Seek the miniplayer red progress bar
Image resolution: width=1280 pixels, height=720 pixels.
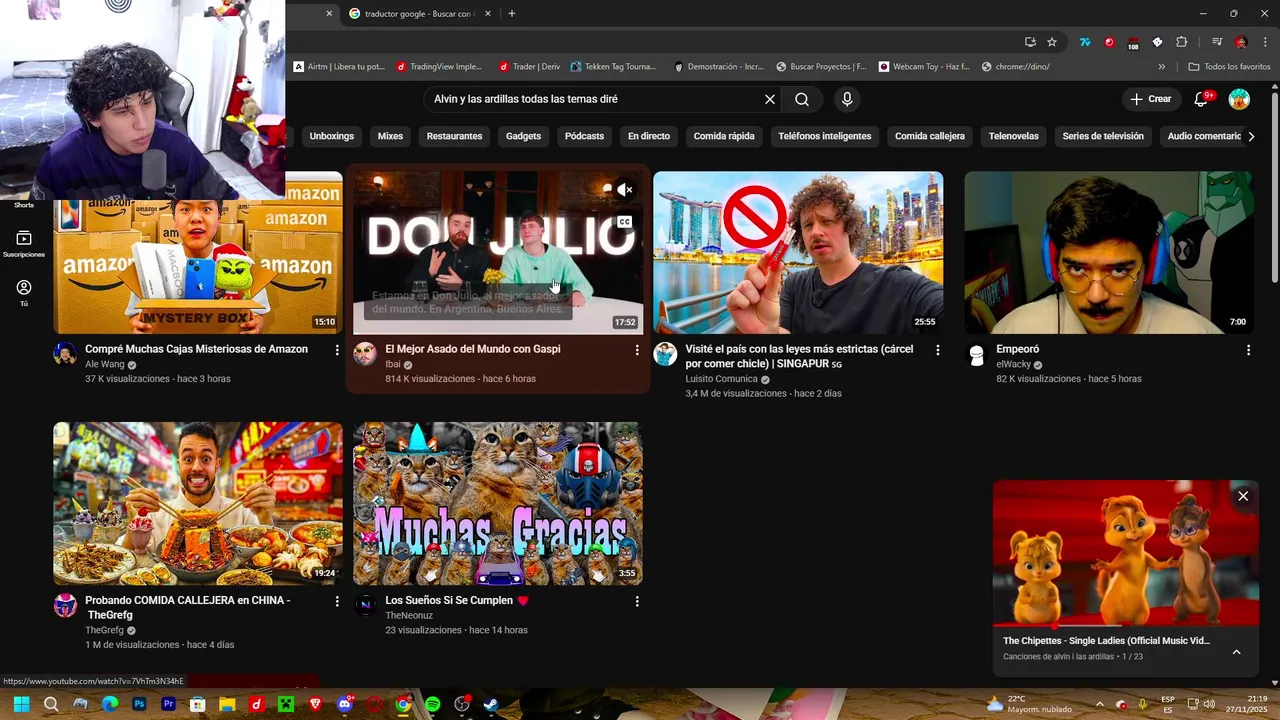tap(1126, 626)
